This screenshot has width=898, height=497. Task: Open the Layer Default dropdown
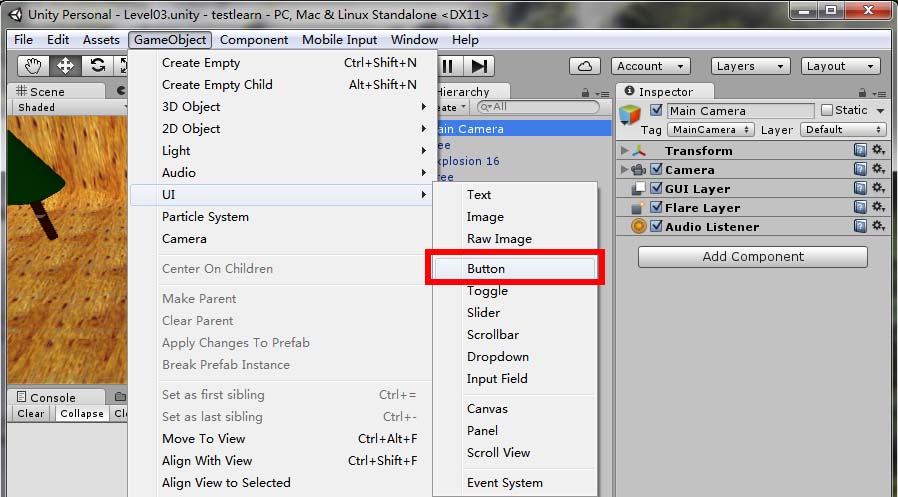click(843, 130)
